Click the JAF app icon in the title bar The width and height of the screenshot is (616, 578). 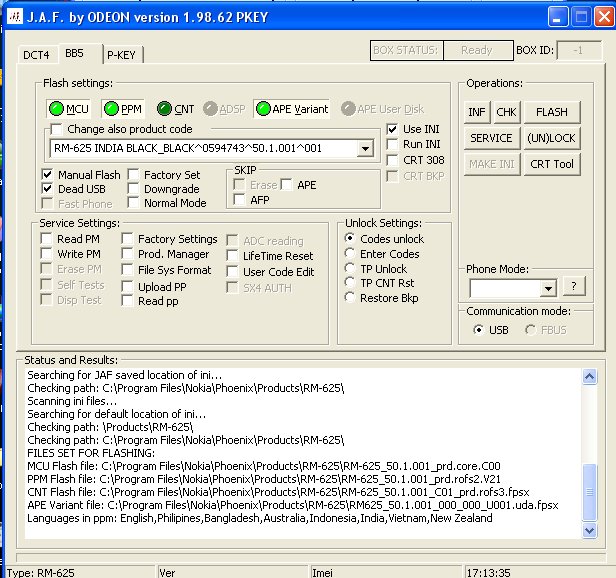coord(15,17)
